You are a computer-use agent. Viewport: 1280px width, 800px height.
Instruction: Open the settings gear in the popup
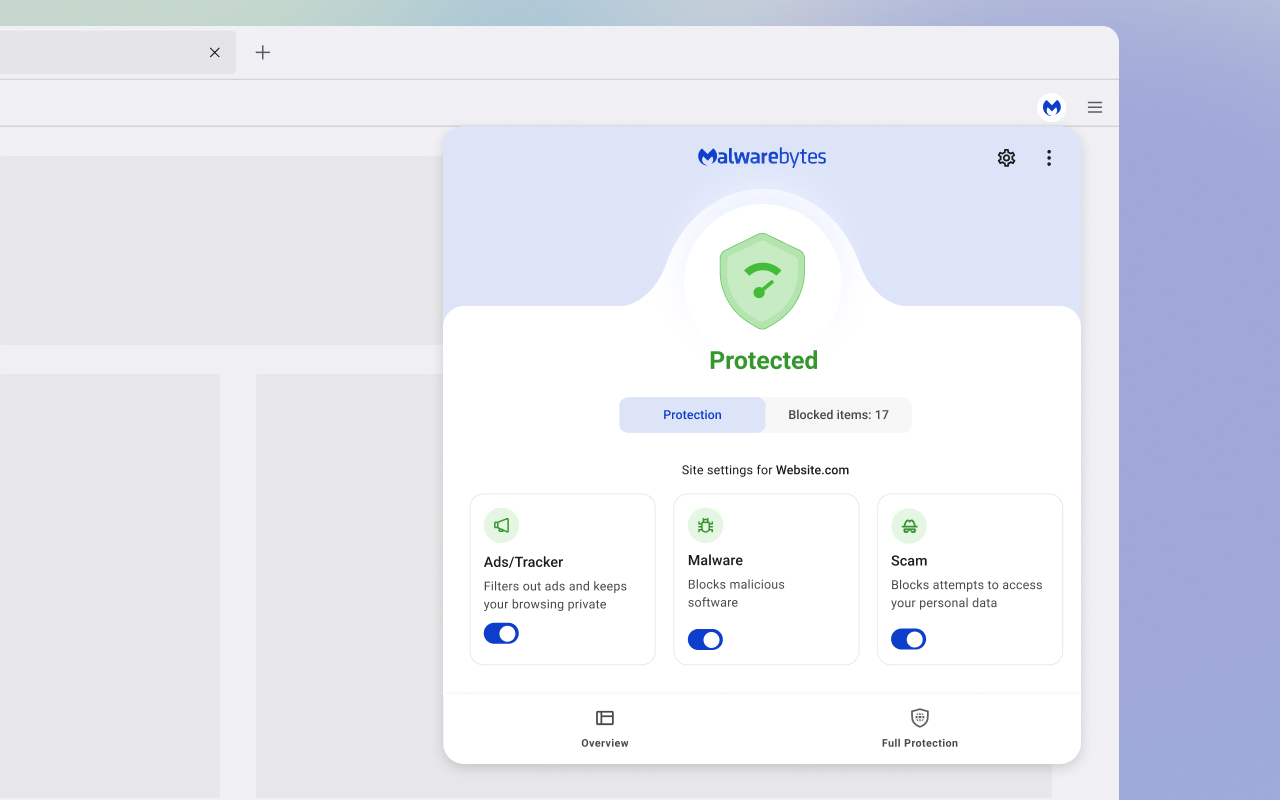point(1006,158)
